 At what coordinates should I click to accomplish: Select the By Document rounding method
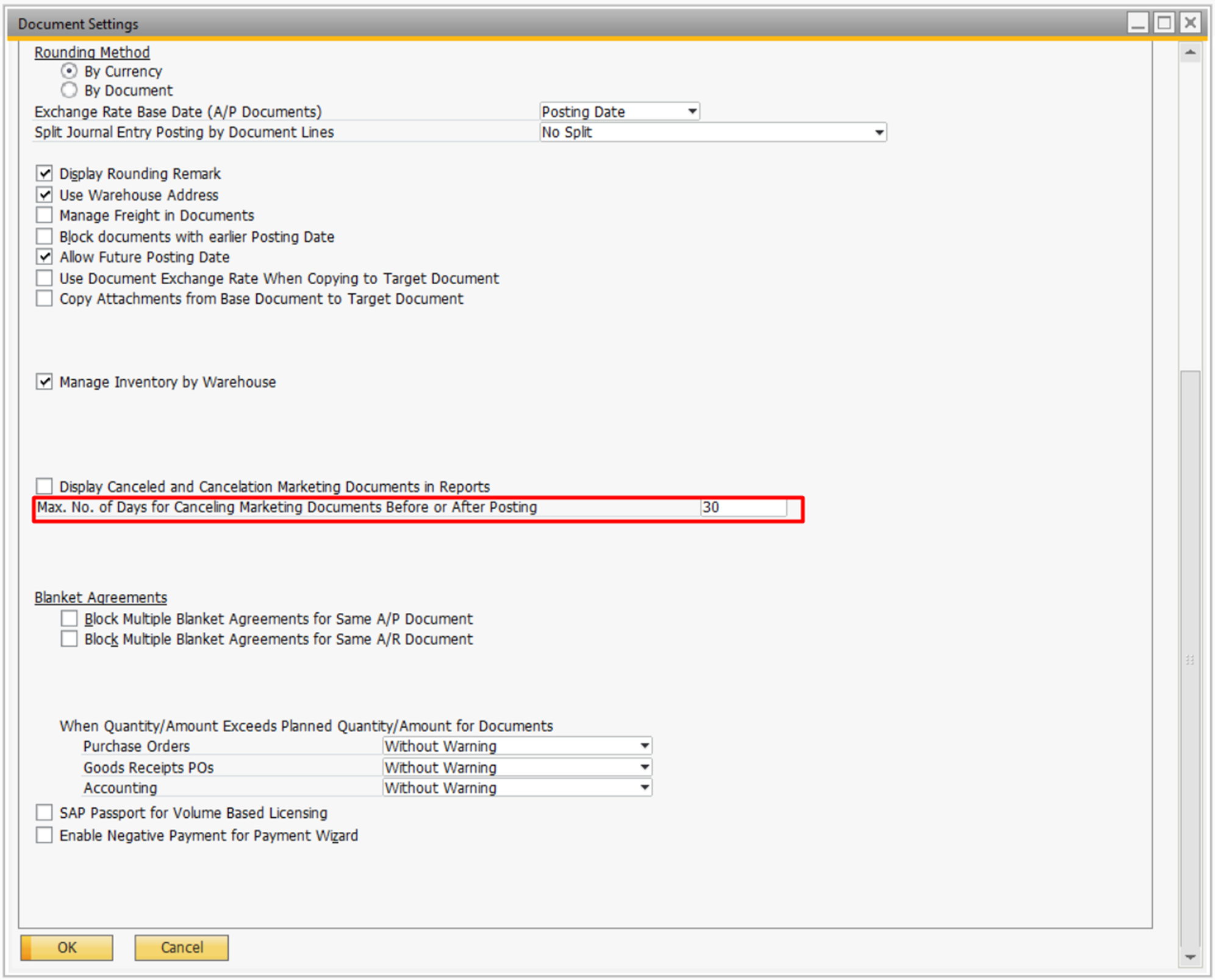coord(69,90)
